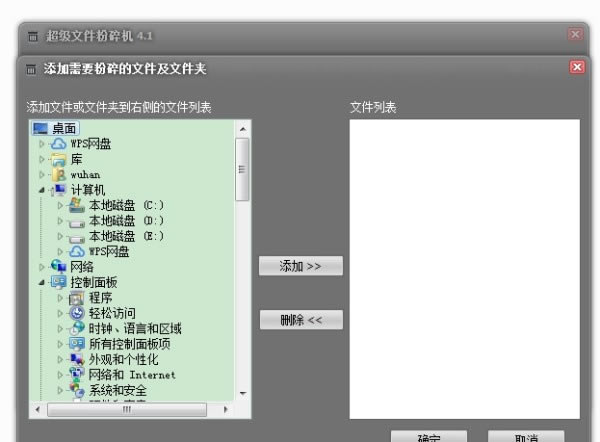Click the tree scroll up arrow
600x442 pixels.
coord(243,129)
